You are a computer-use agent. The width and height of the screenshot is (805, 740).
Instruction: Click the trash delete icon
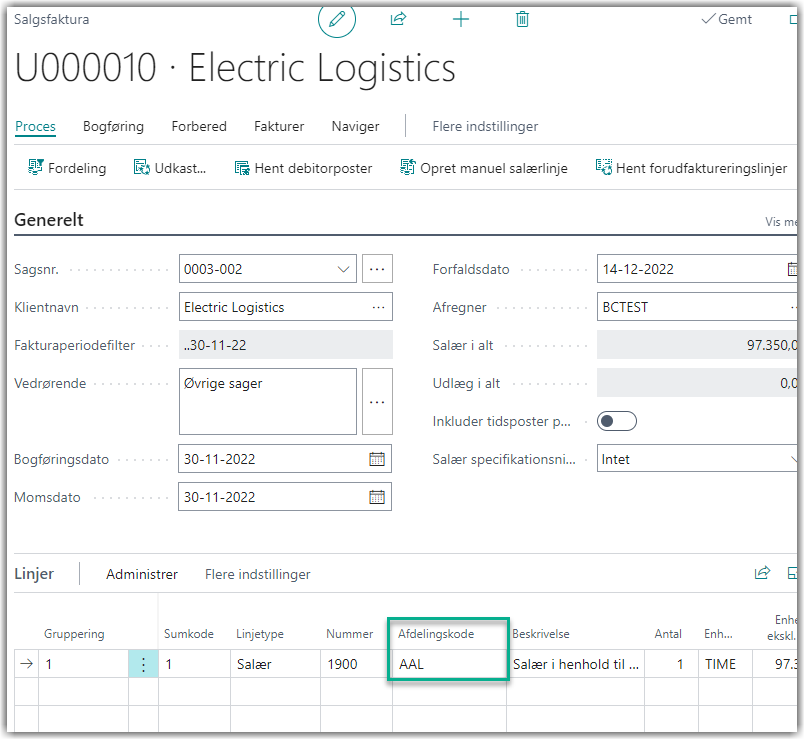pos(522,20)
